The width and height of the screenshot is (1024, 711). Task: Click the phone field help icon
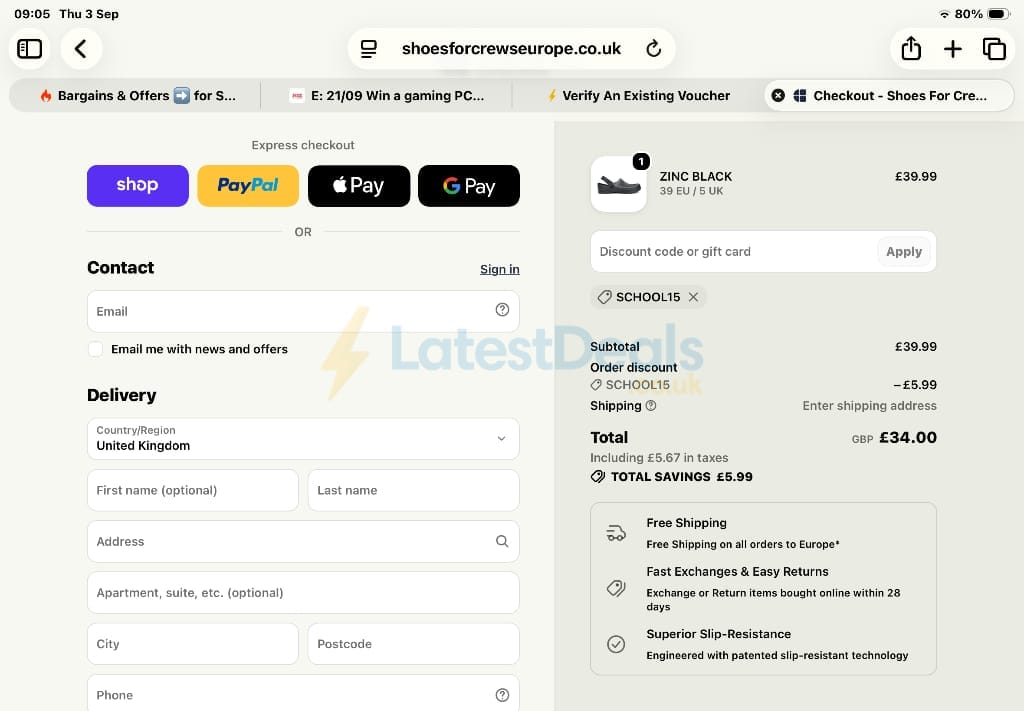[502, 695]
